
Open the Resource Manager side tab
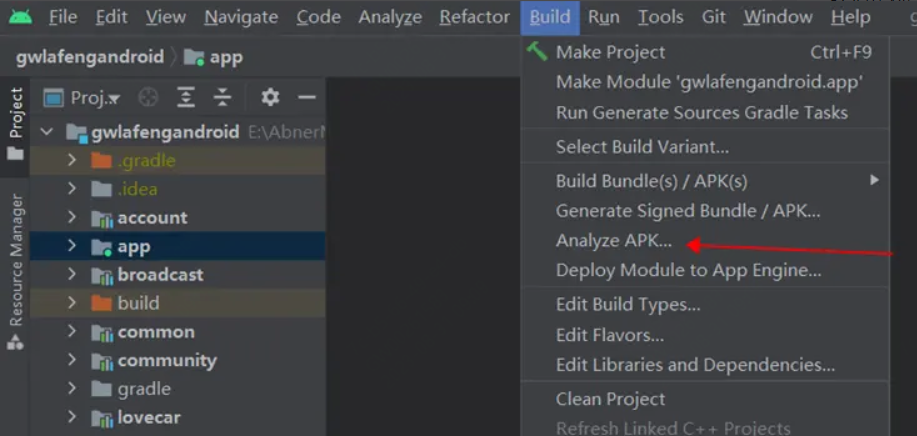(16, 262)
